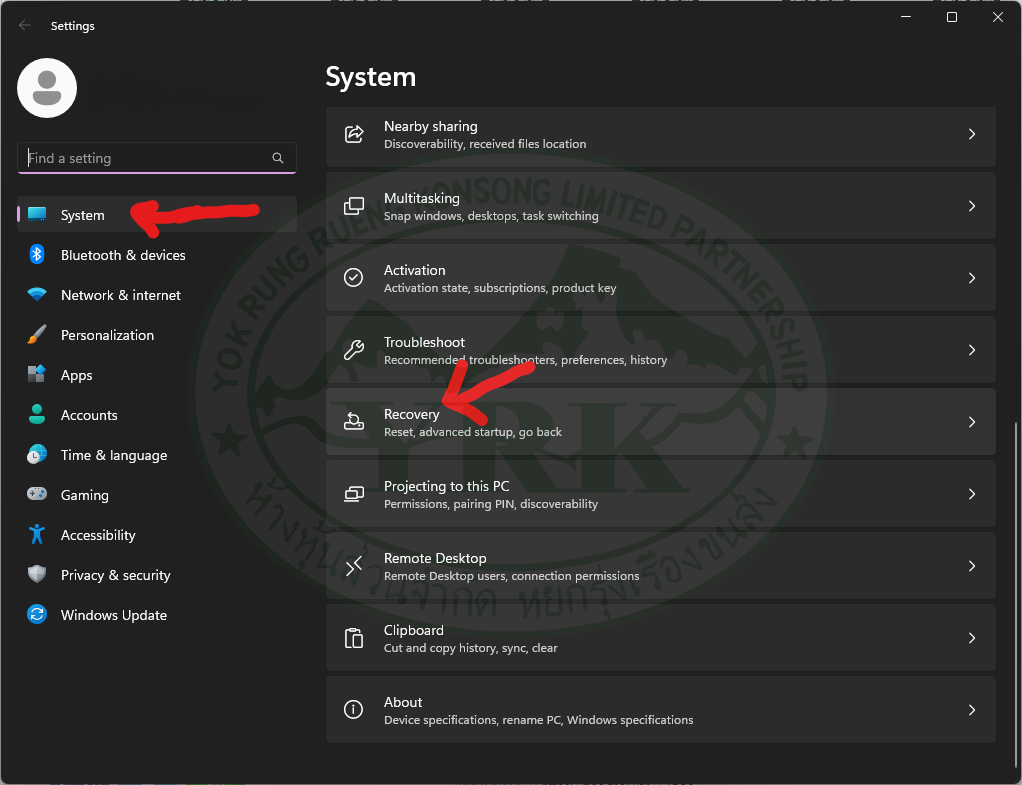Click the Recovery icon

click(354, 422)
